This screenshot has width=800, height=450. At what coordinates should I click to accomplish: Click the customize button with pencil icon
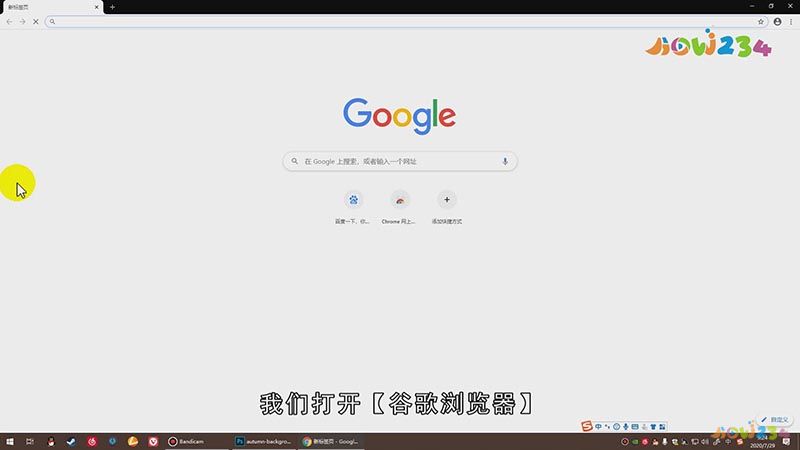pos(776,419)
